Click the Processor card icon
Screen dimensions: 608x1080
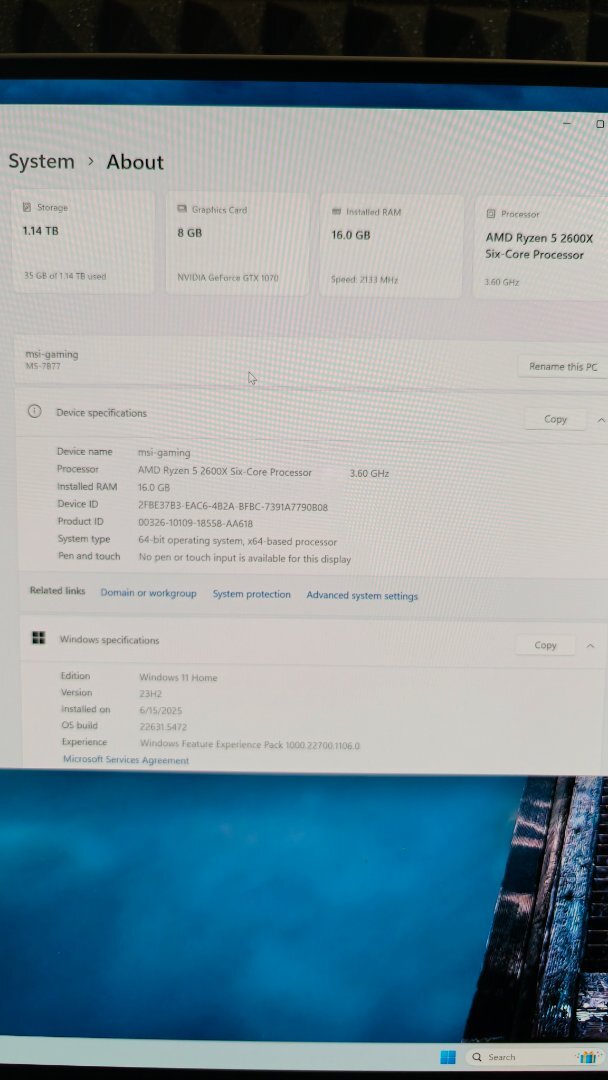(x=491, y=214)
